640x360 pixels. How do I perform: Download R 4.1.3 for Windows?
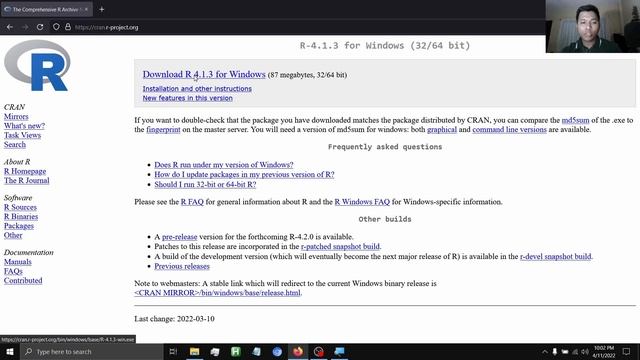(204, 74)
